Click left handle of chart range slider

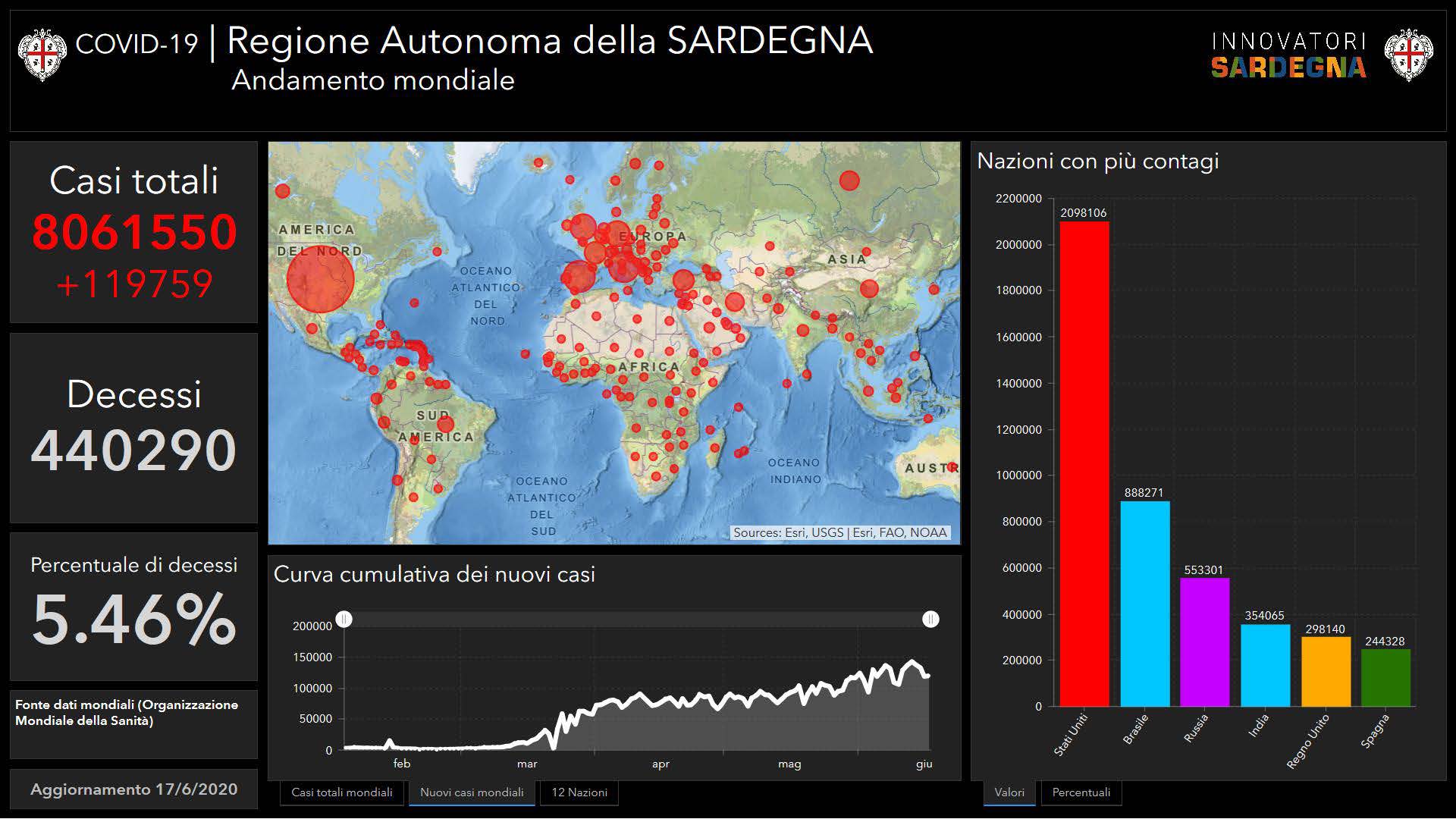tap(344, 620)
